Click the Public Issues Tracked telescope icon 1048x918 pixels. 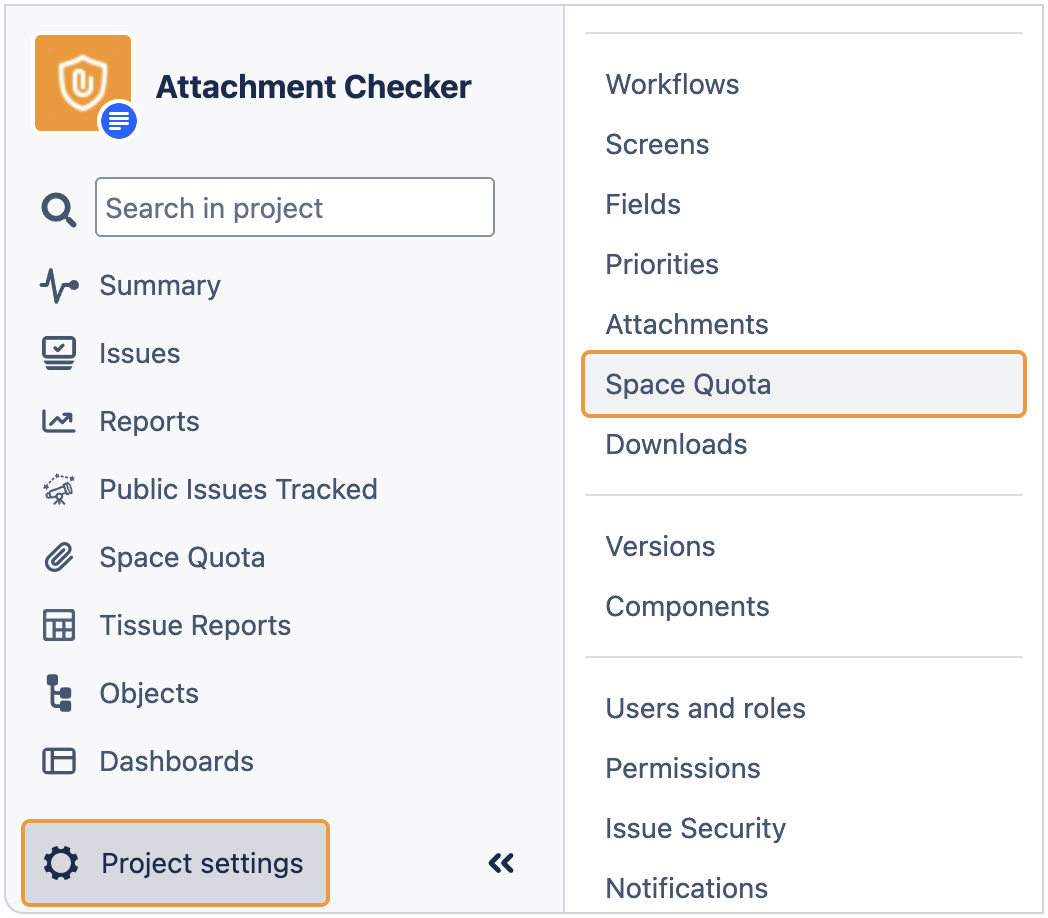pos(59,489)
